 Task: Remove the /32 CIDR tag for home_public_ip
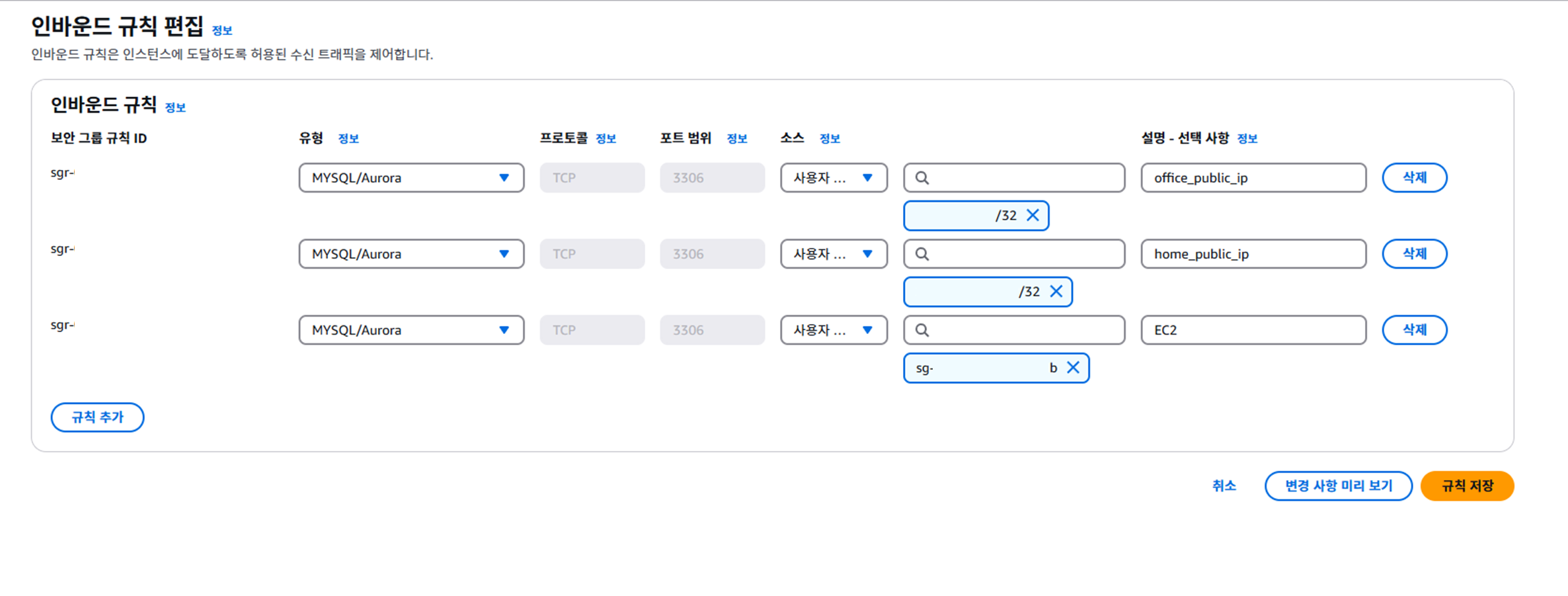coord(1056,292)
